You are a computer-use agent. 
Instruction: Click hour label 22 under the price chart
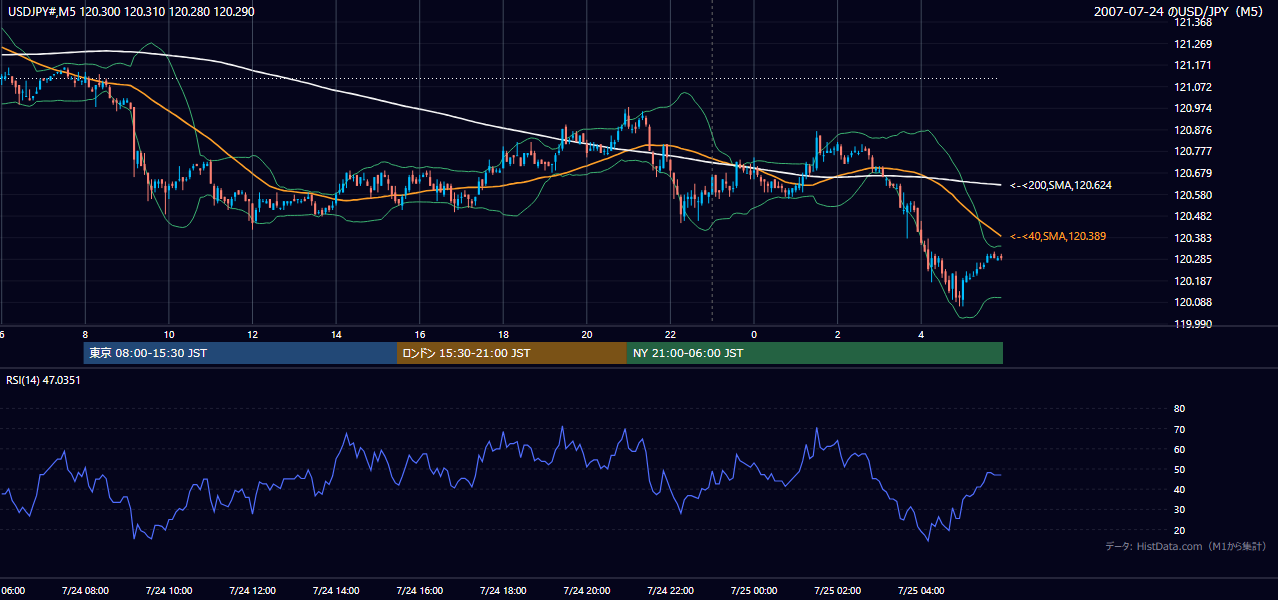(x=670, y=334)
